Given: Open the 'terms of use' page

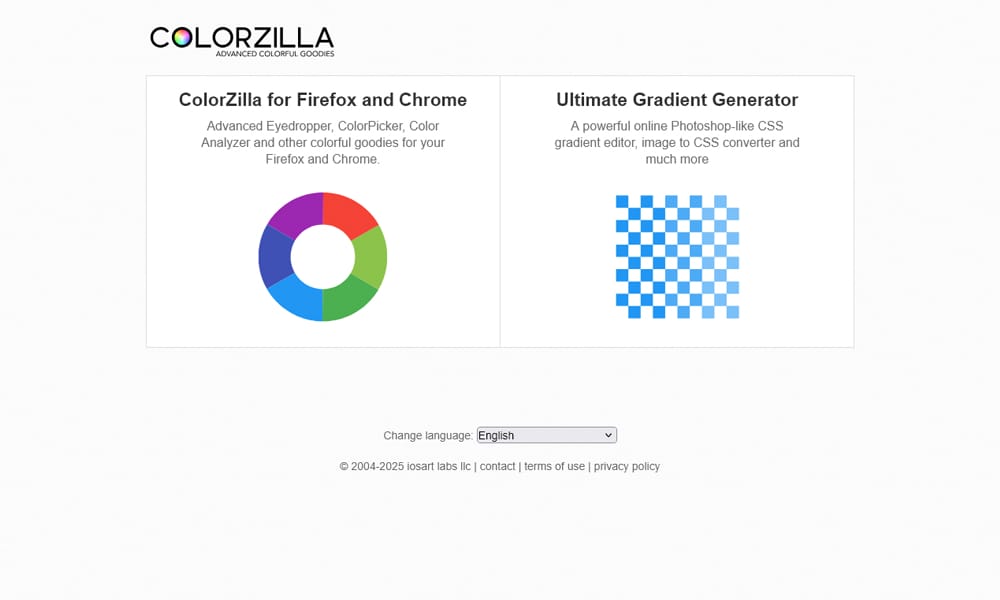Looking at the screenshot, I should (x=554, y=466).
